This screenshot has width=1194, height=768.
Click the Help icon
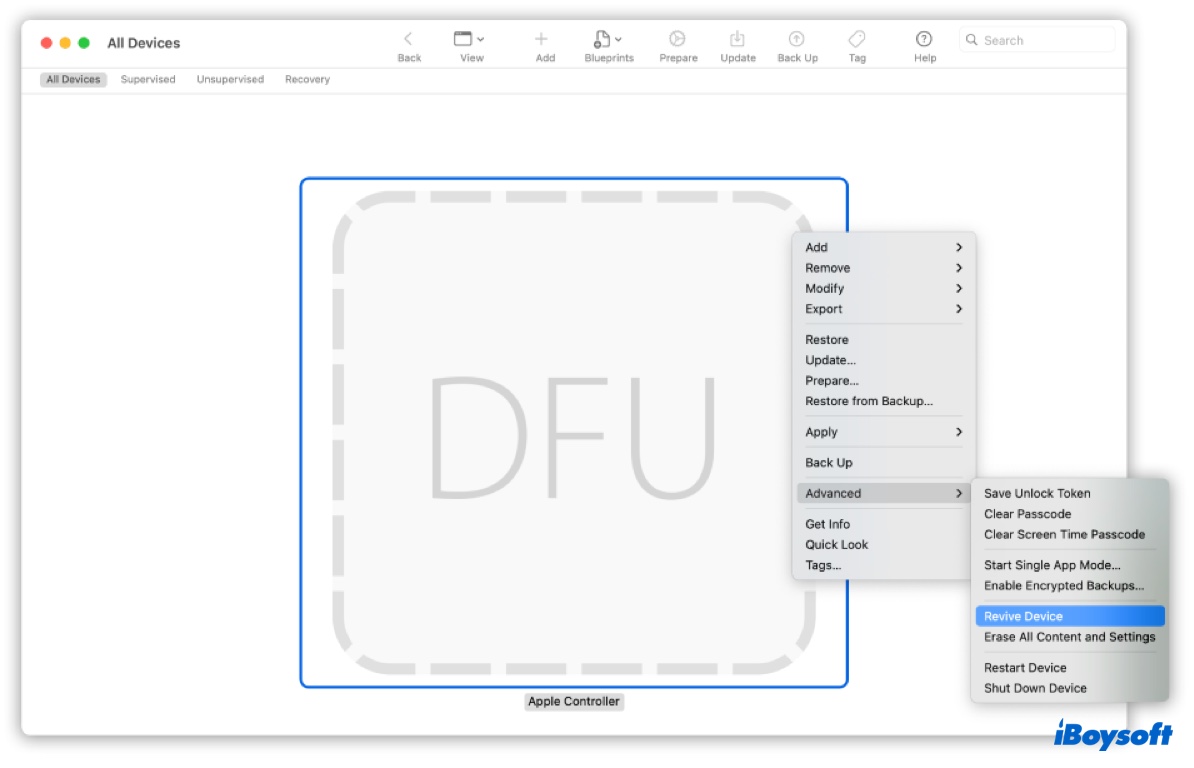click(923, 38)
